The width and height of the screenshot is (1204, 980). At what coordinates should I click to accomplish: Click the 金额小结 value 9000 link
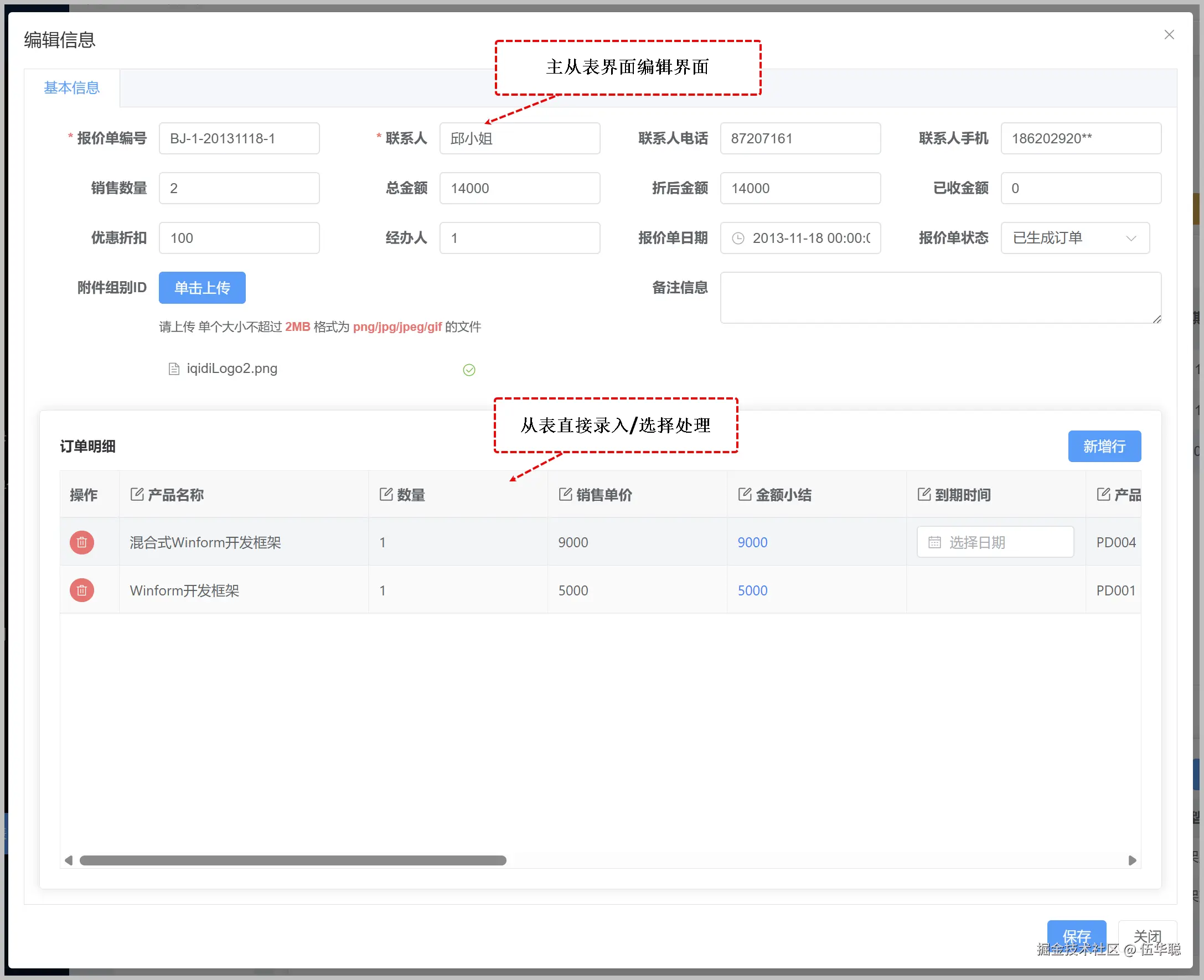(x=752, y=542)
